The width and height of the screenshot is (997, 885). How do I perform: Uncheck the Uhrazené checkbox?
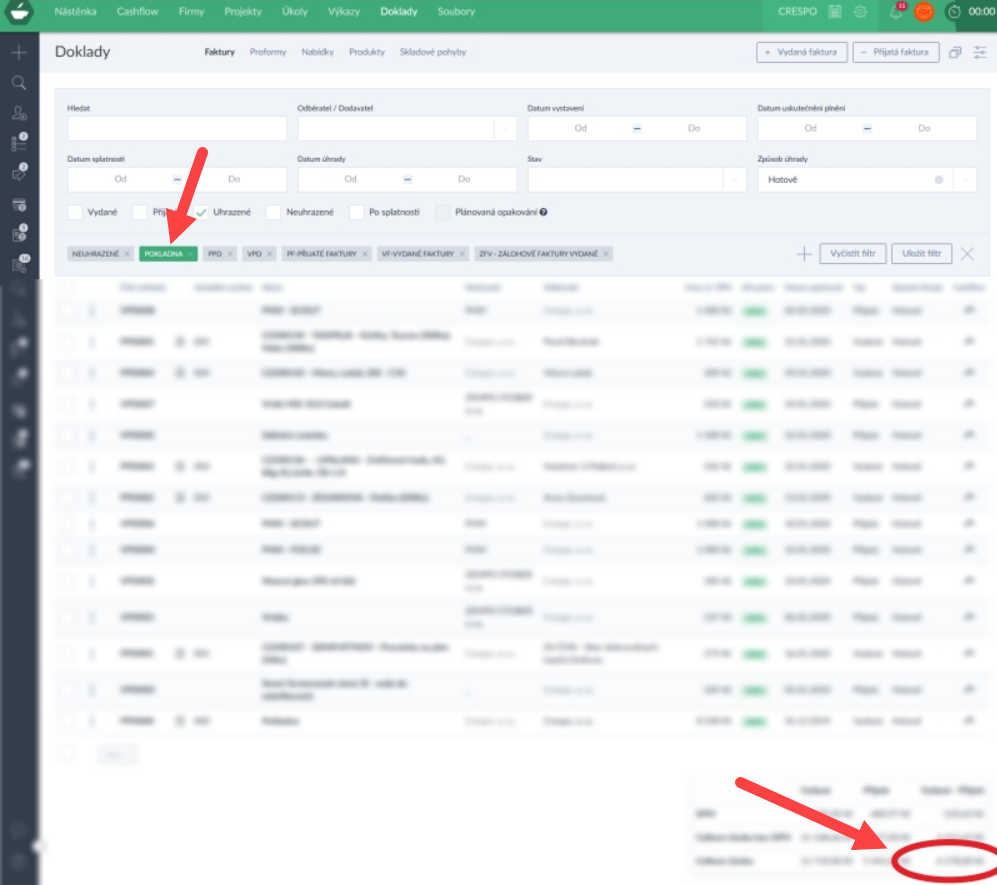pos(201,212)
